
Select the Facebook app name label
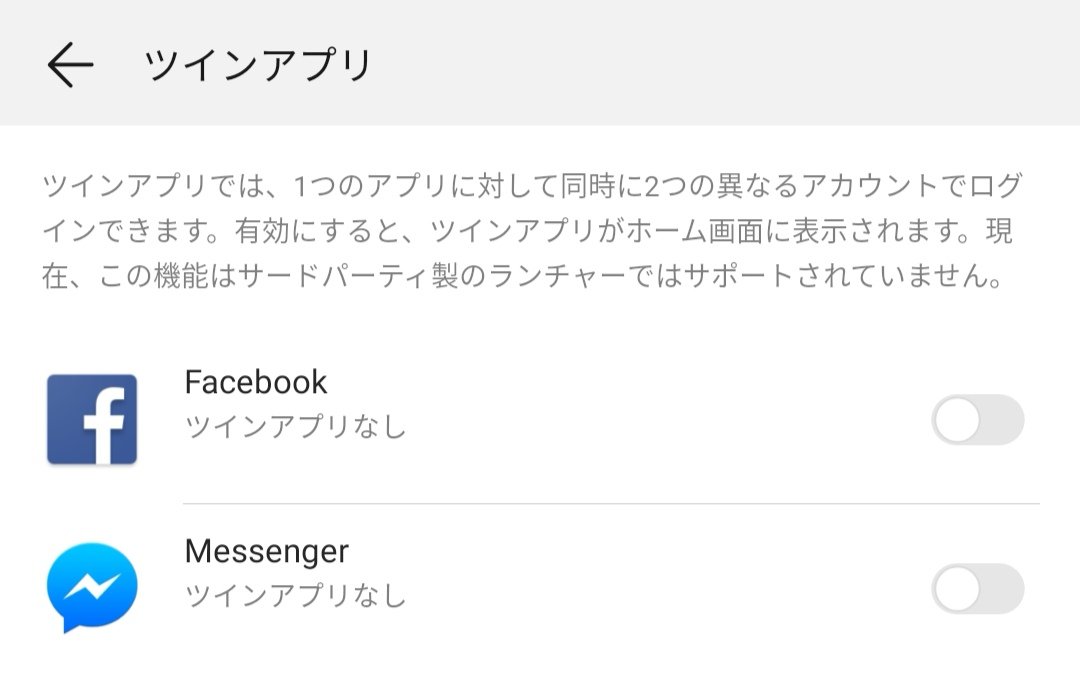pyautogui.click(x=256, y=382)
